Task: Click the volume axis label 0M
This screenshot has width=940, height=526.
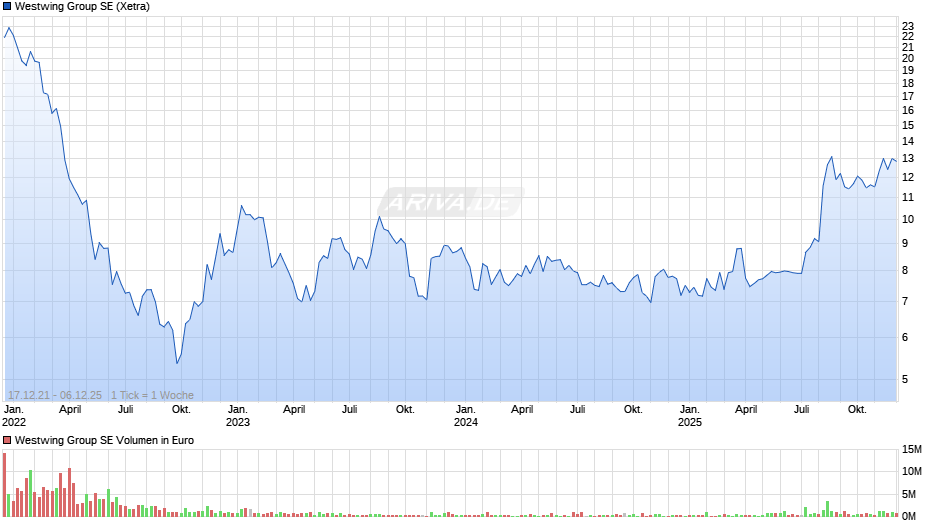Action: [x=909, y=516]
